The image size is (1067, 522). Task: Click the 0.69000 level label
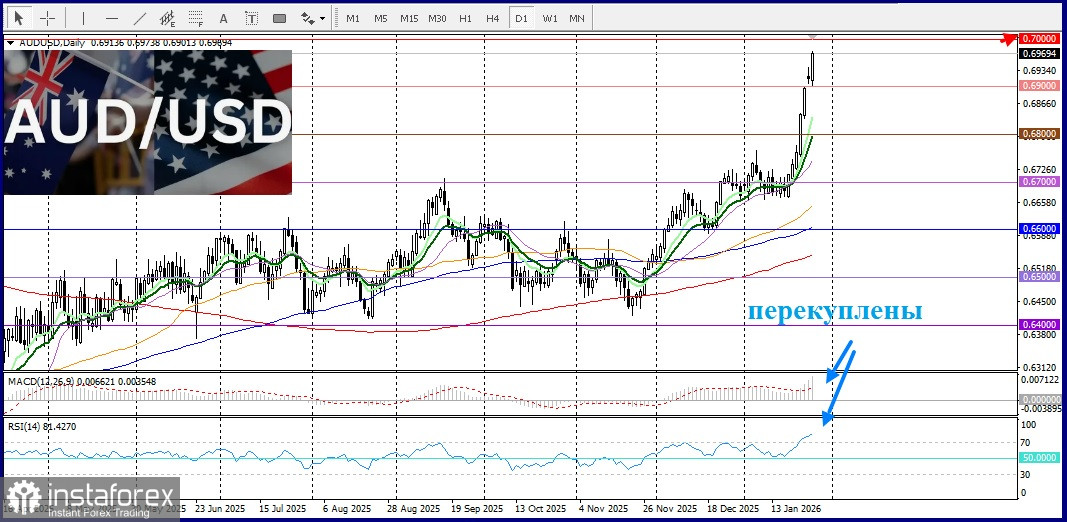click(1038, 86)
